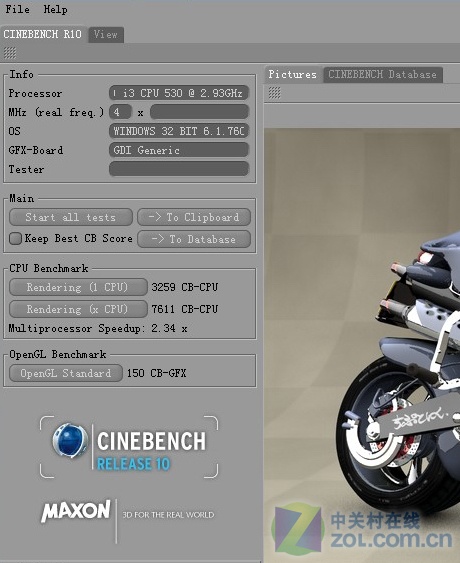Click the To Database button
This screenshot has width=460, height=563.
coord(194,239)
